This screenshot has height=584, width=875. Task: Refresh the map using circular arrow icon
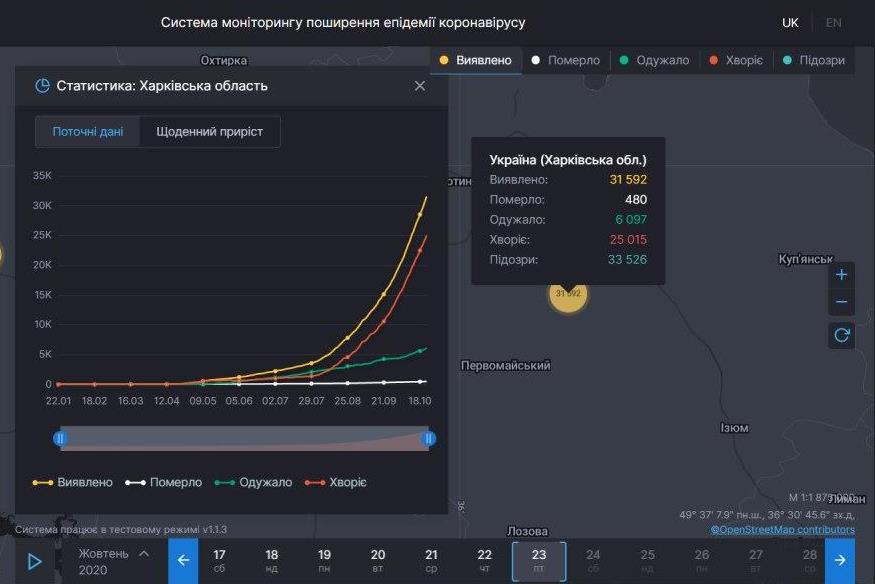(x=841, y=335)
